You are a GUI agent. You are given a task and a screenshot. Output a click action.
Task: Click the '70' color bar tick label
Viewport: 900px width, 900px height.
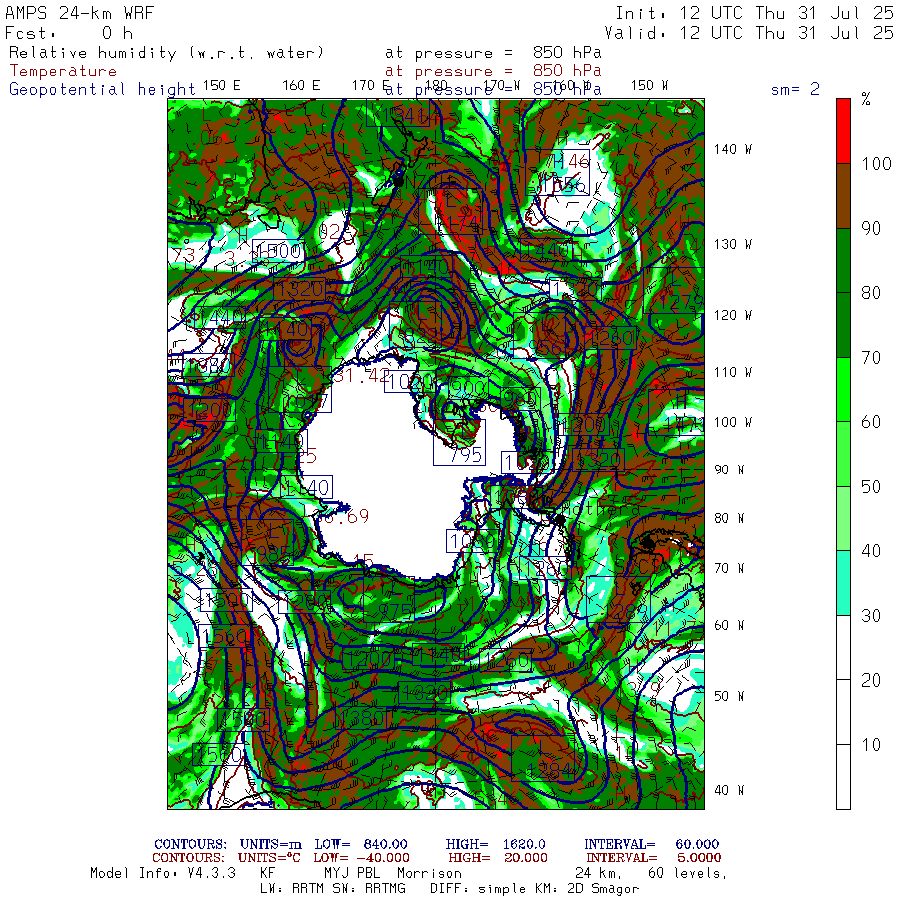(x=871, y=358)
